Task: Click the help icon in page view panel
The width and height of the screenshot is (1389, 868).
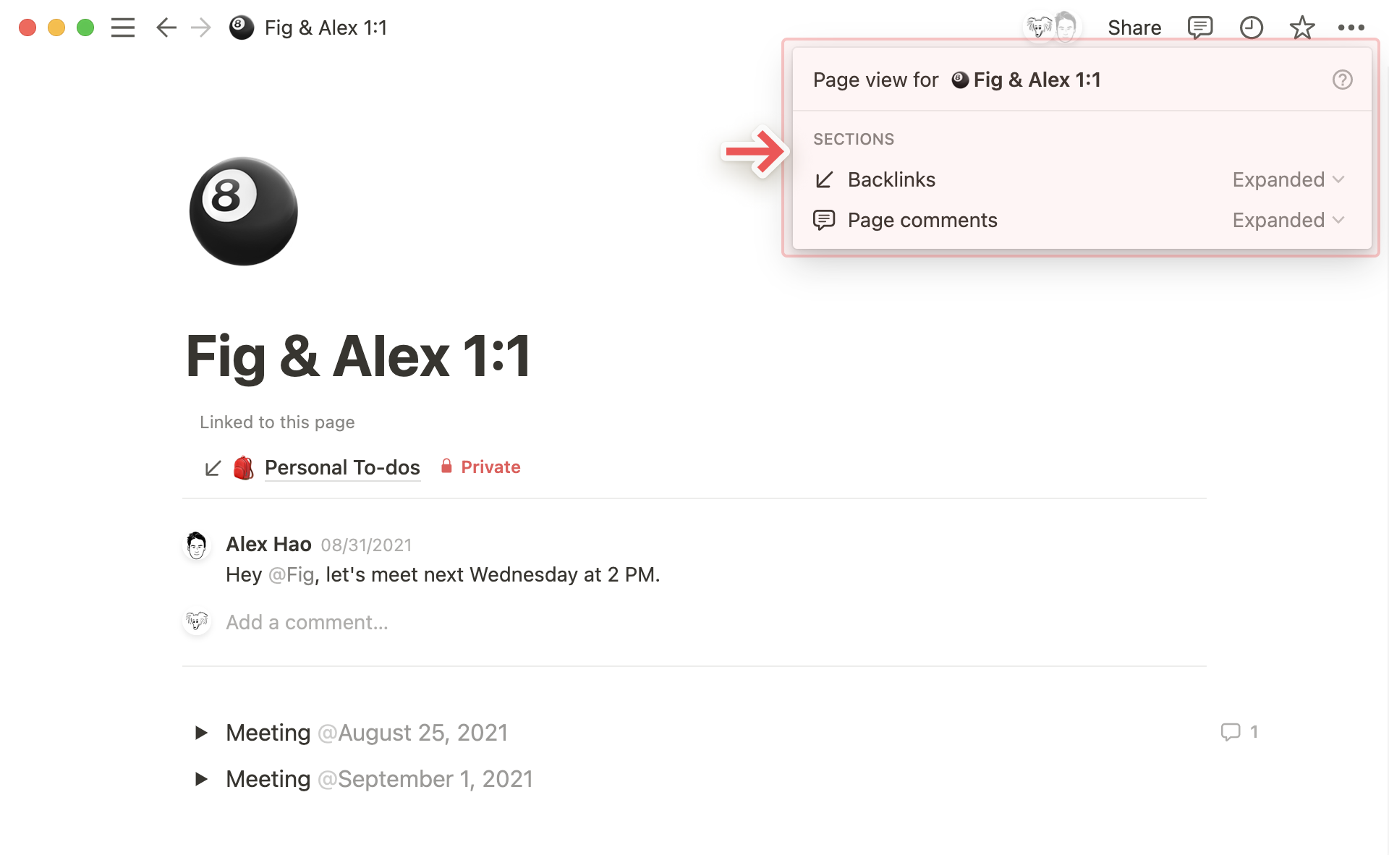Action: 1342,80
